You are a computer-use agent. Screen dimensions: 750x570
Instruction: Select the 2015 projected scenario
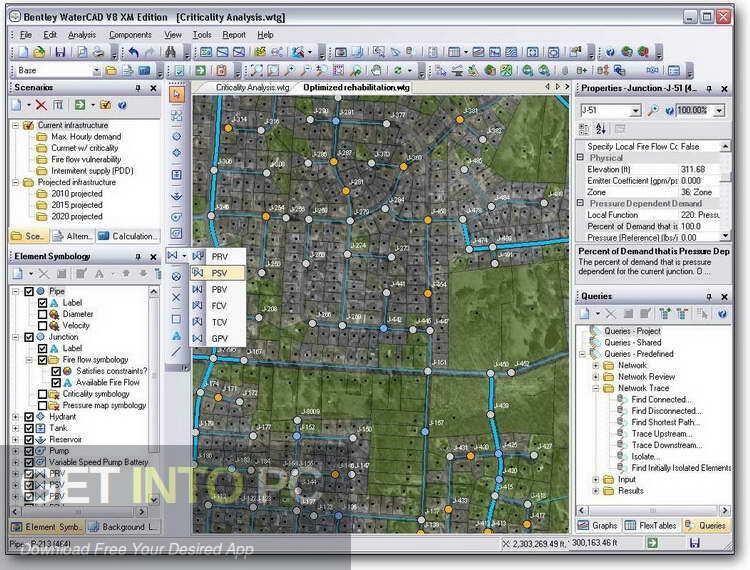[77, 205]
